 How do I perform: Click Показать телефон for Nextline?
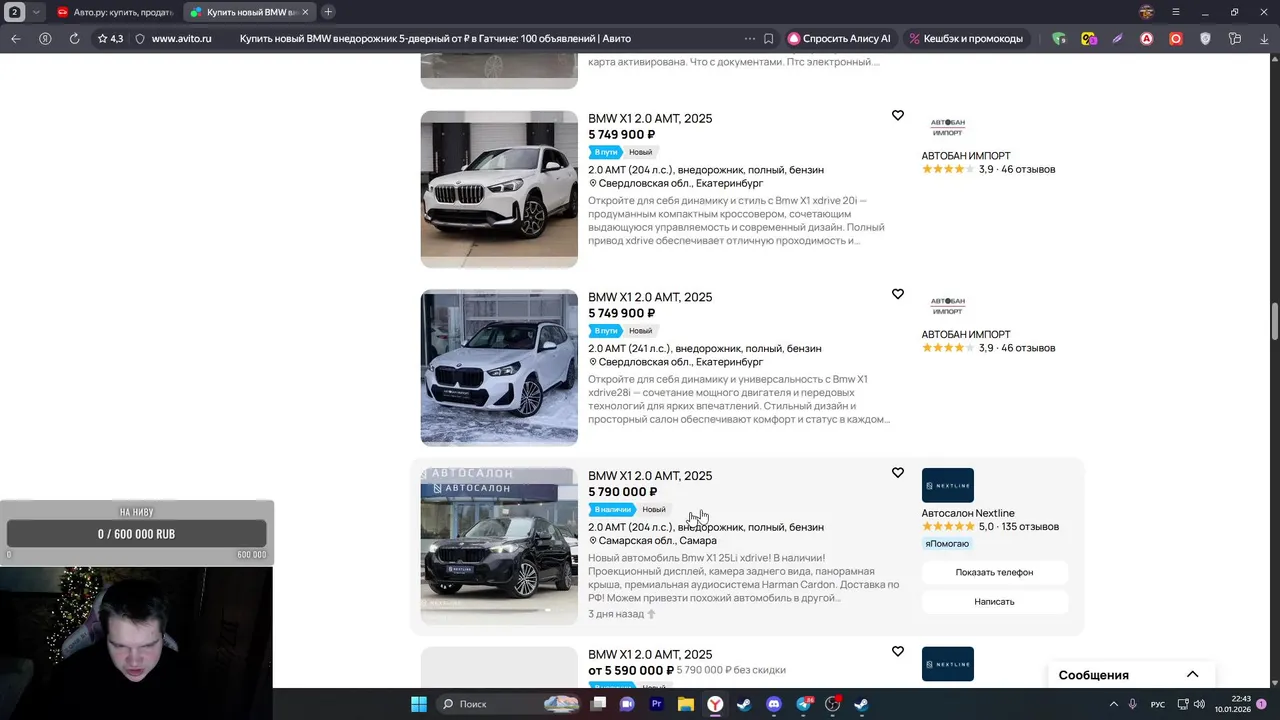(994, 573)
